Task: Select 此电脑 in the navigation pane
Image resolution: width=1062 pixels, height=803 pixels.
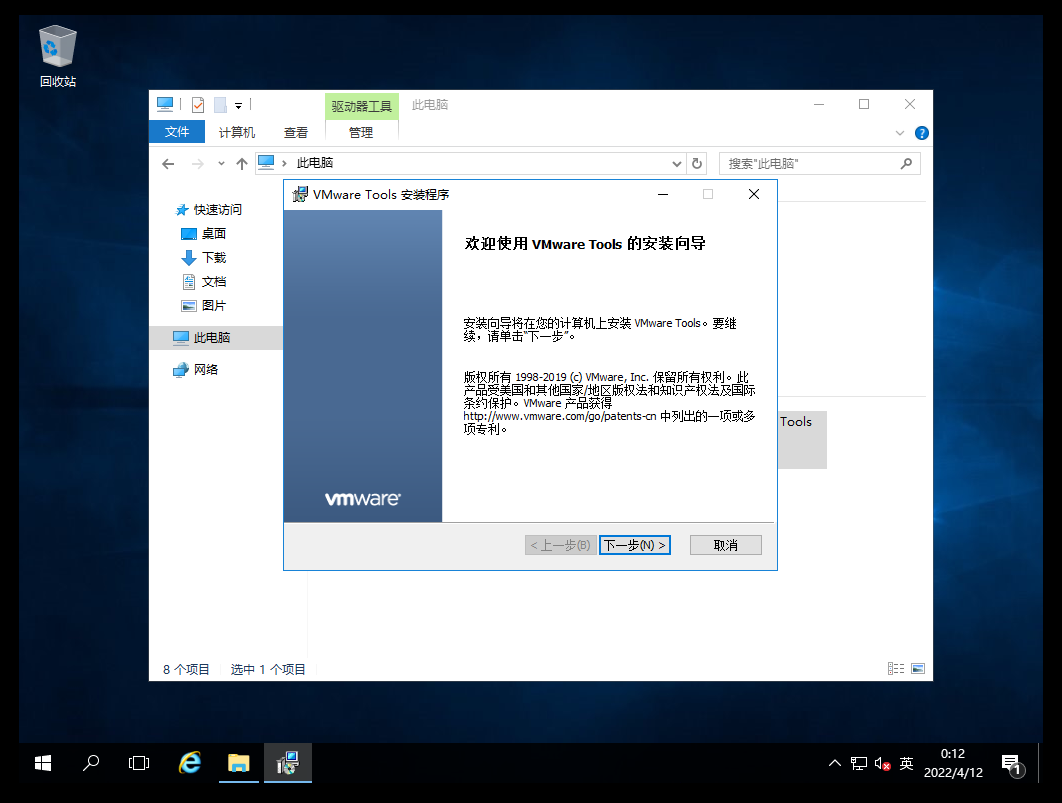Action: [216, 337]
